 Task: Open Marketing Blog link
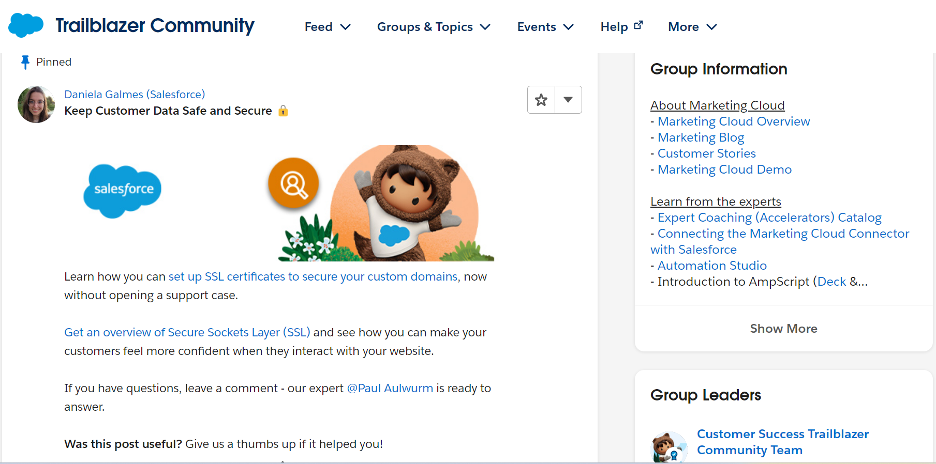click(x=701, y=137)
